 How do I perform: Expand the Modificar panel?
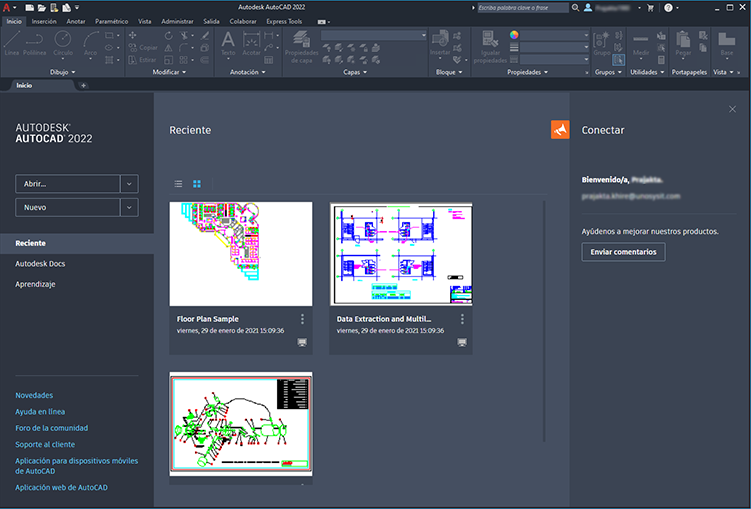(169, 72)
